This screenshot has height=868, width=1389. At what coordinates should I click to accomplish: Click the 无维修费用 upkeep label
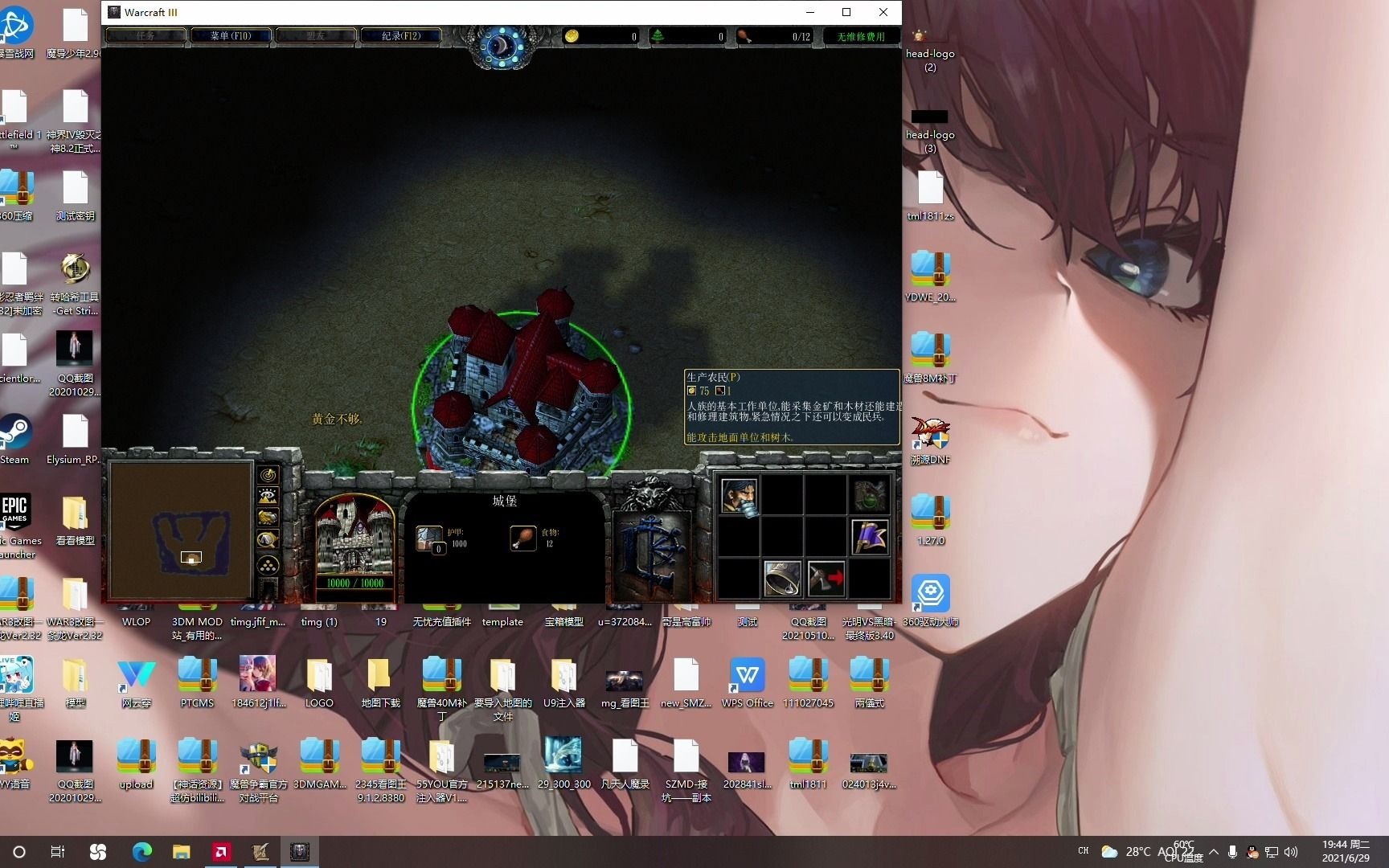tap(861, 37)
